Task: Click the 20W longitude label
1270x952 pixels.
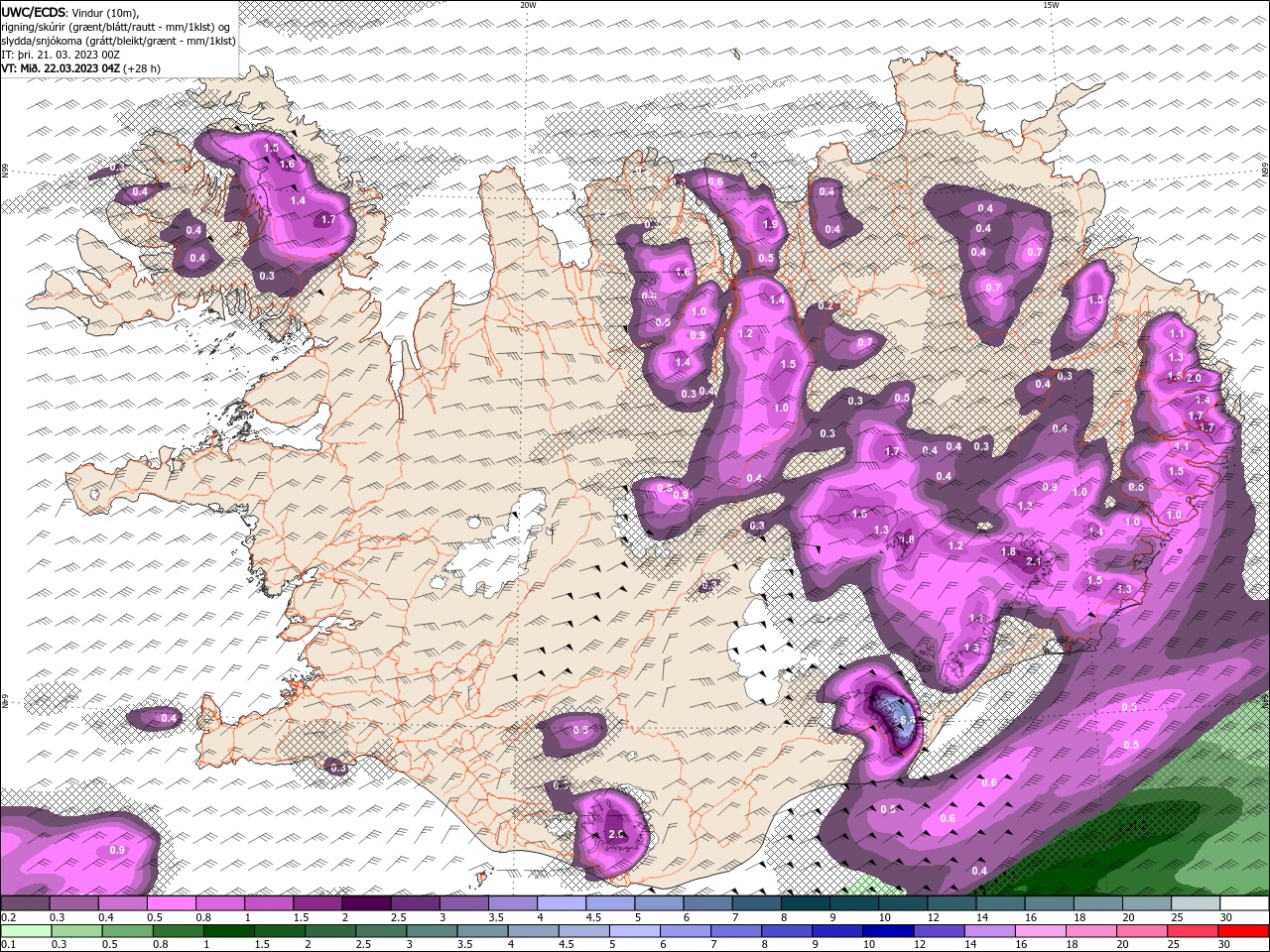Action: click(x=528, y=5)
